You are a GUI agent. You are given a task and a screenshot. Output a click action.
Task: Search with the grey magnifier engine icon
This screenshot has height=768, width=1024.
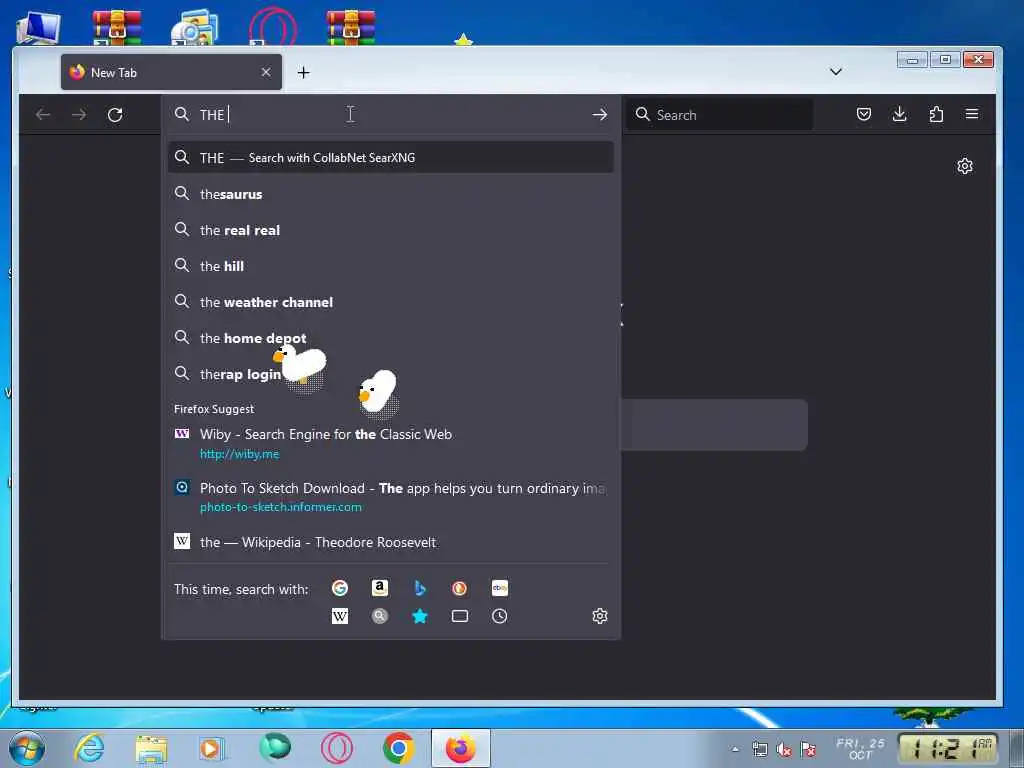(379, 616)
